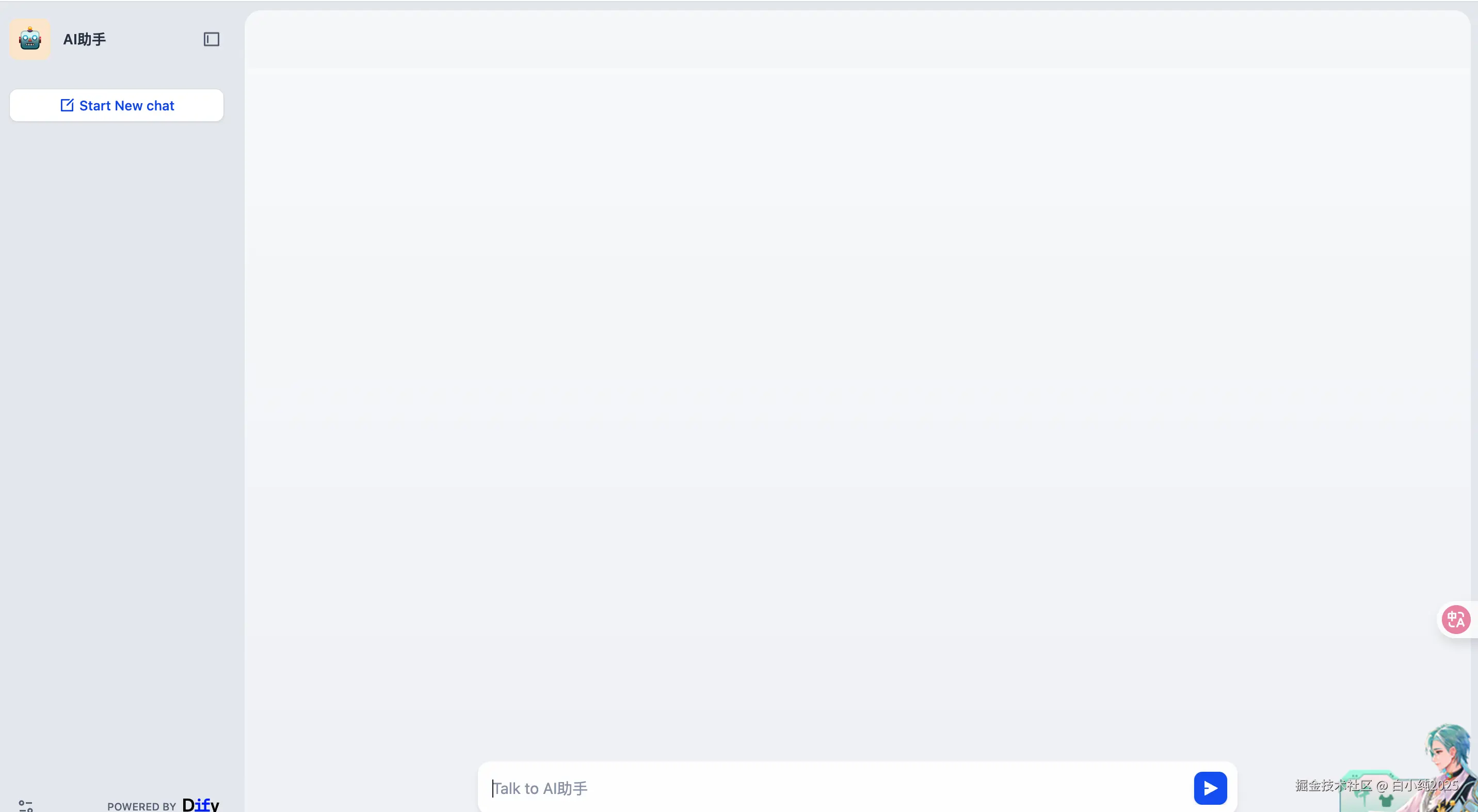The image size is (1478, 812).
Task: Start a new chat
Action: tap(117, 106)
